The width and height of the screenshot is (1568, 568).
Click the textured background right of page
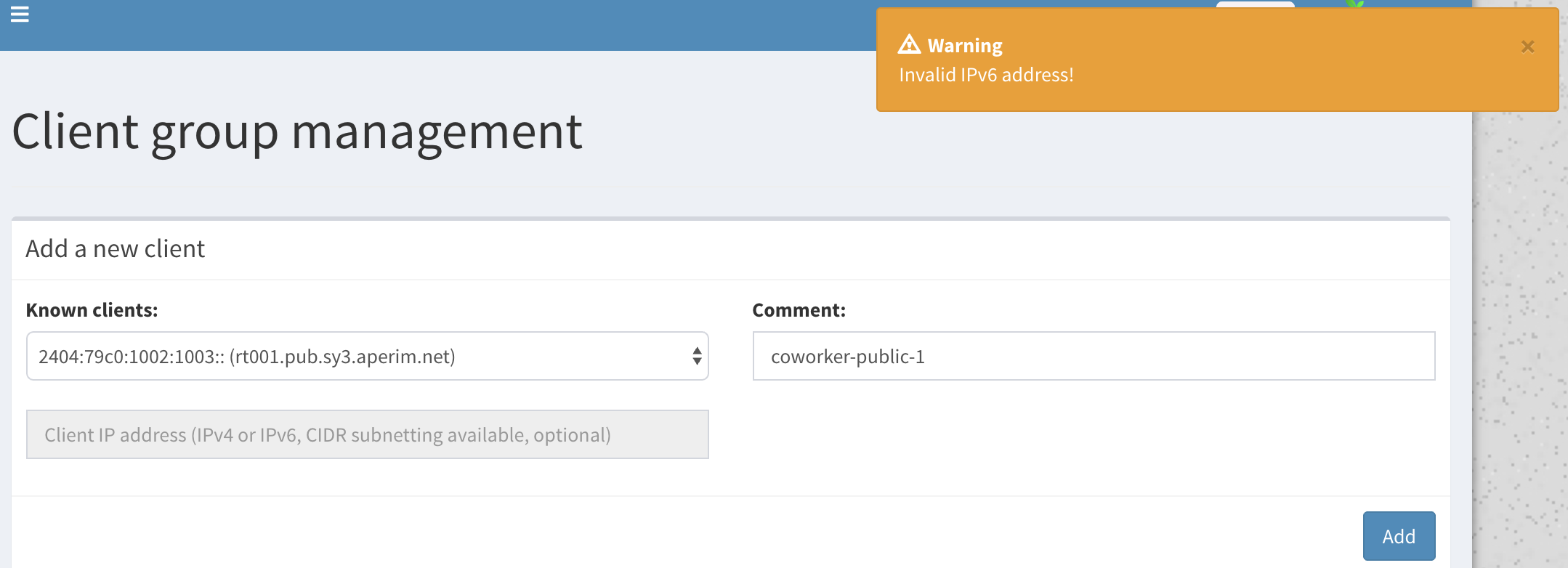point(1520,327)
